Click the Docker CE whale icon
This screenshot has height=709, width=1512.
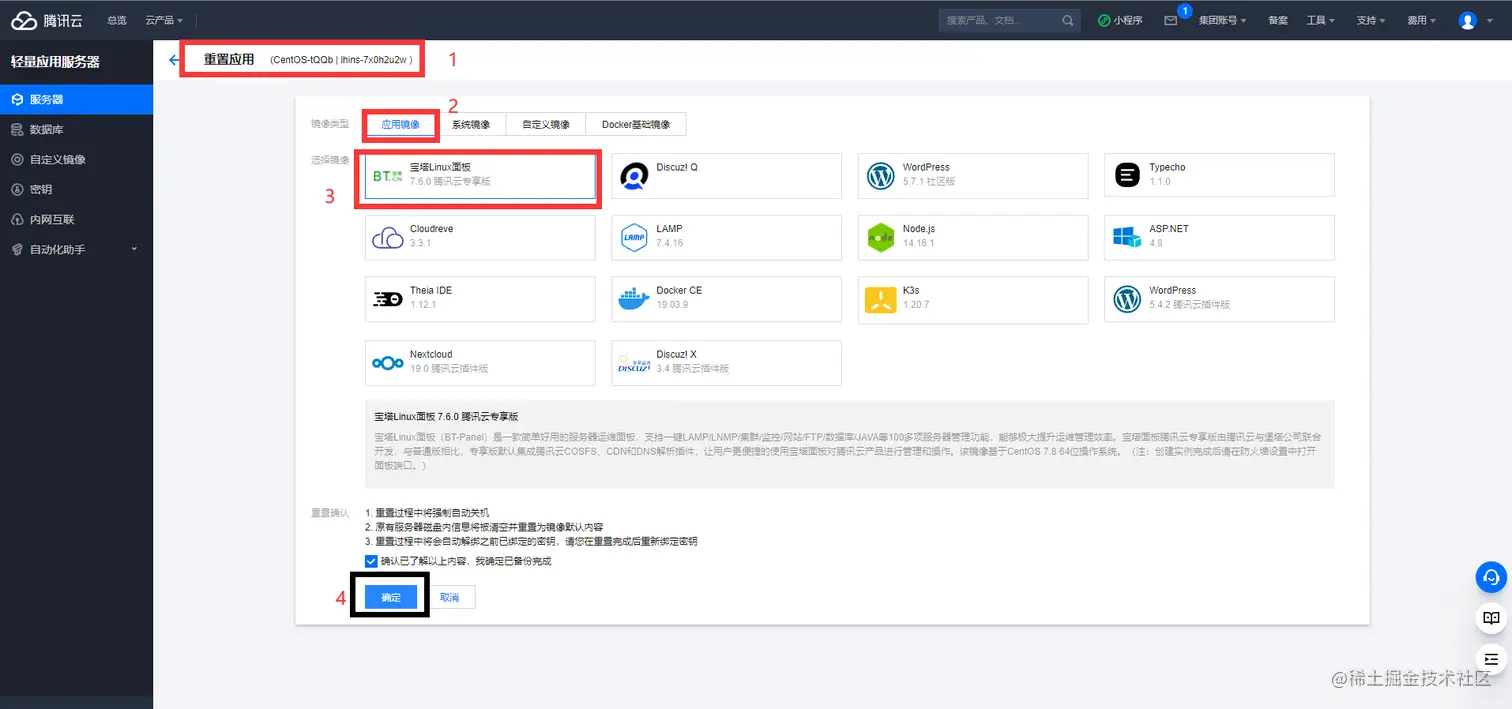[634, 299]
